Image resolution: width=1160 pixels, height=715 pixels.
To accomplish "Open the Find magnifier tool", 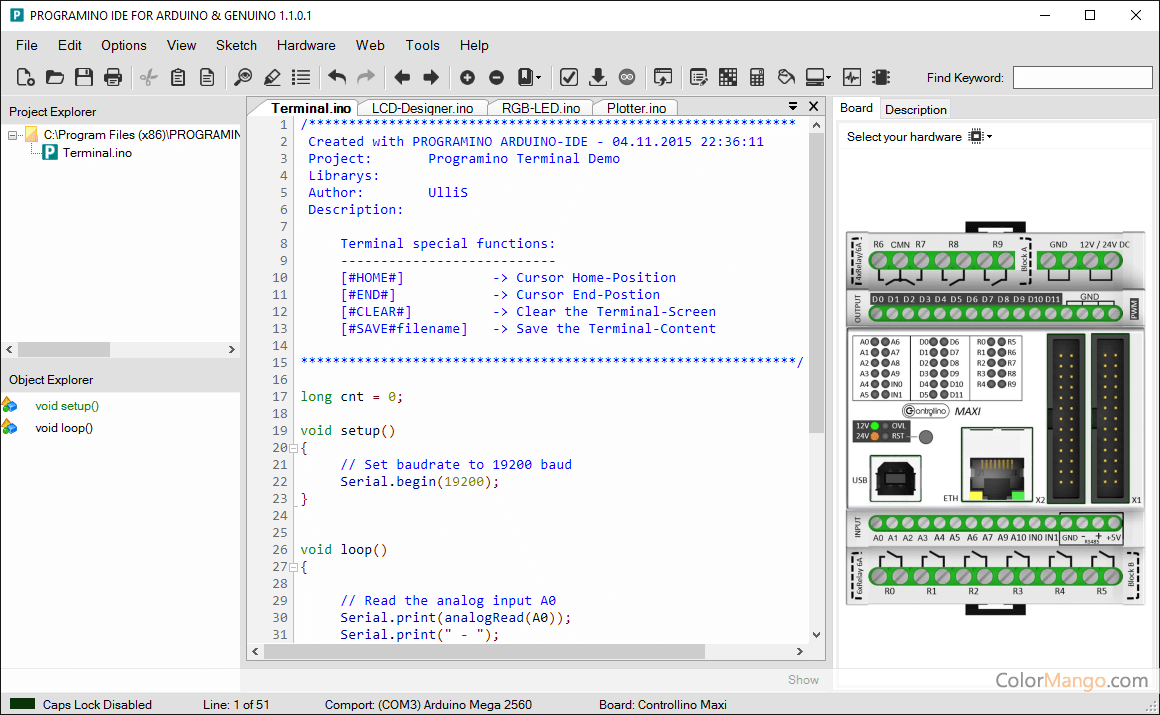I will (243, 77).
